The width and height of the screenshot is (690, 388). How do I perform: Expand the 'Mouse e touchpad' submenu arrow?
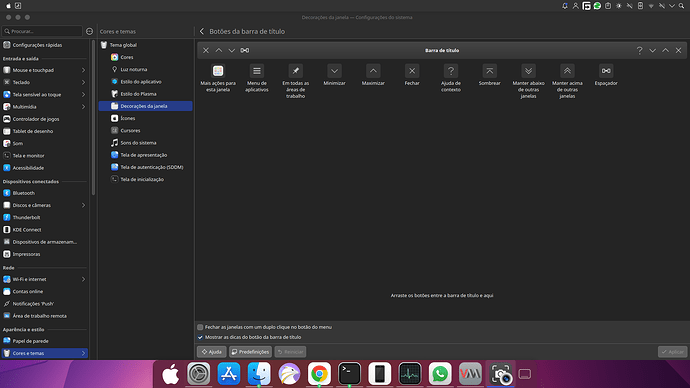click(x=83, y=70)
